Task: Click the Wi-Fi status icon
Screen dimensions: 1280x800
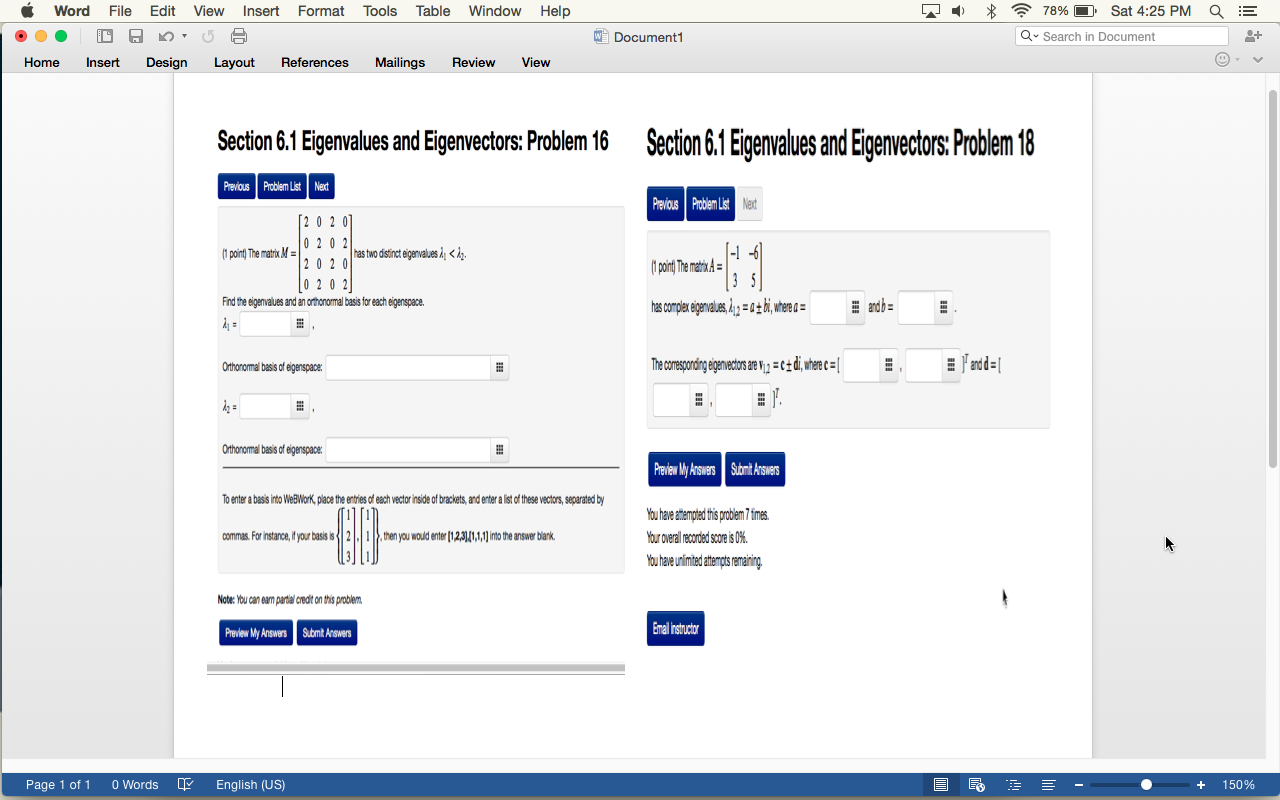Action: pyautogui.click(x=1021, y=11)
